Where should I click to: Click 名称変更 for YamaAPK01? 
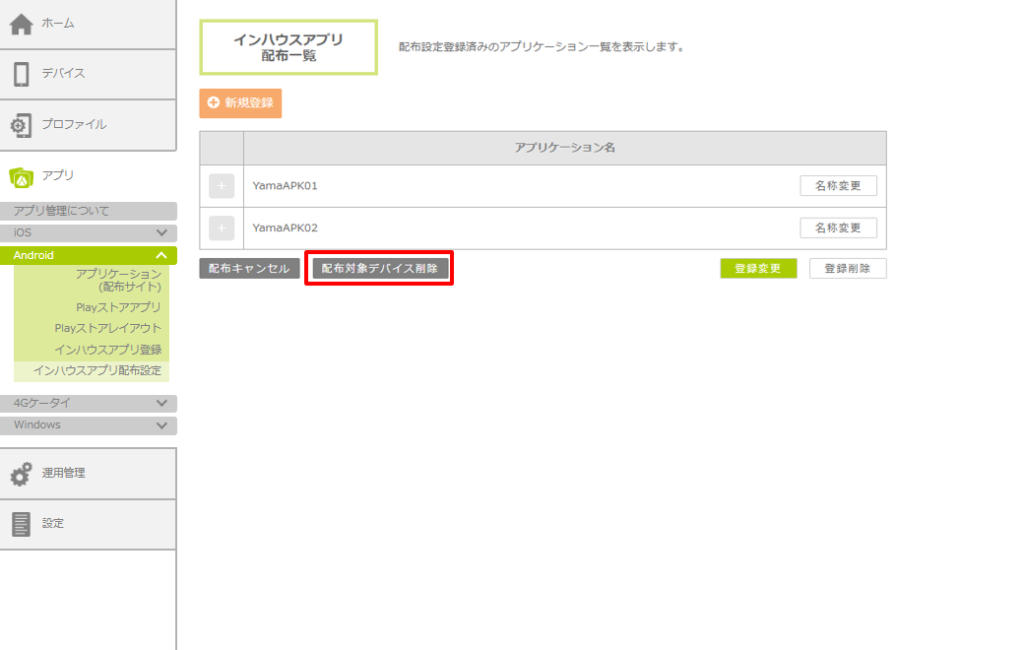pyautogui.click(x=837, y=186)
